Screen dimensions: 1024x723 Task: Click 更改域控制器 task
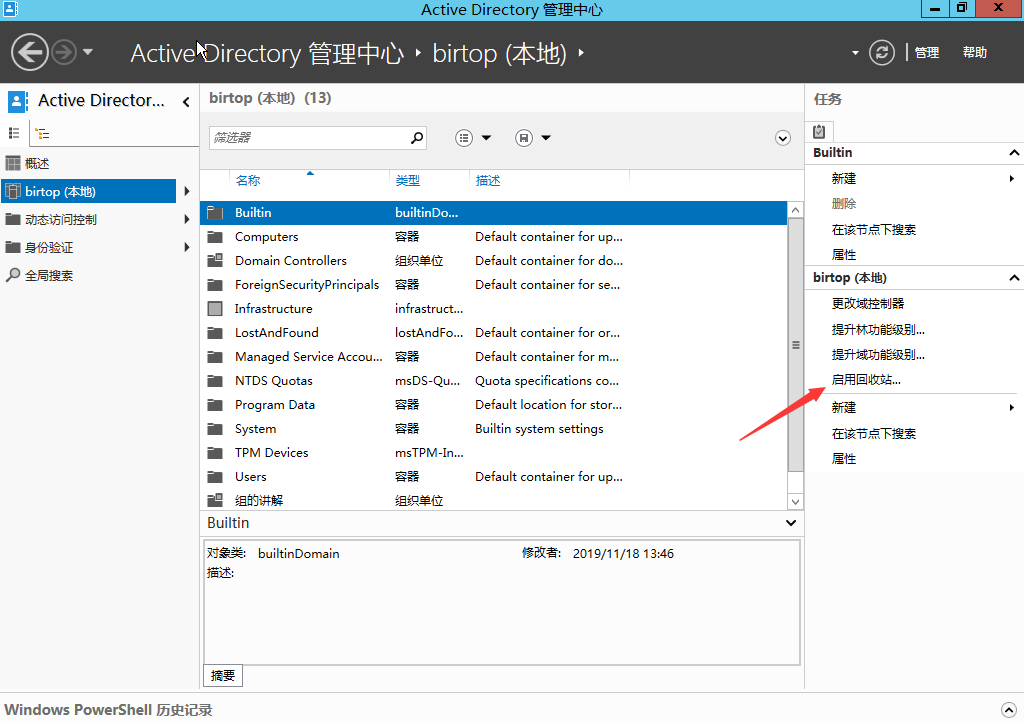coord(868,304)
